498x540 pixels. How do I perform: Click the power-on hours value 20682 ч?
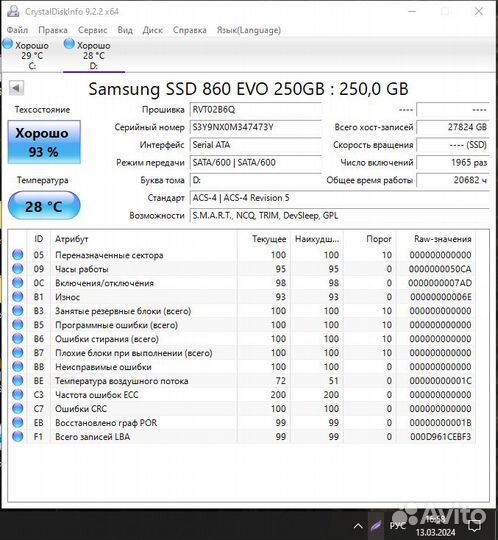click(453, 180)
